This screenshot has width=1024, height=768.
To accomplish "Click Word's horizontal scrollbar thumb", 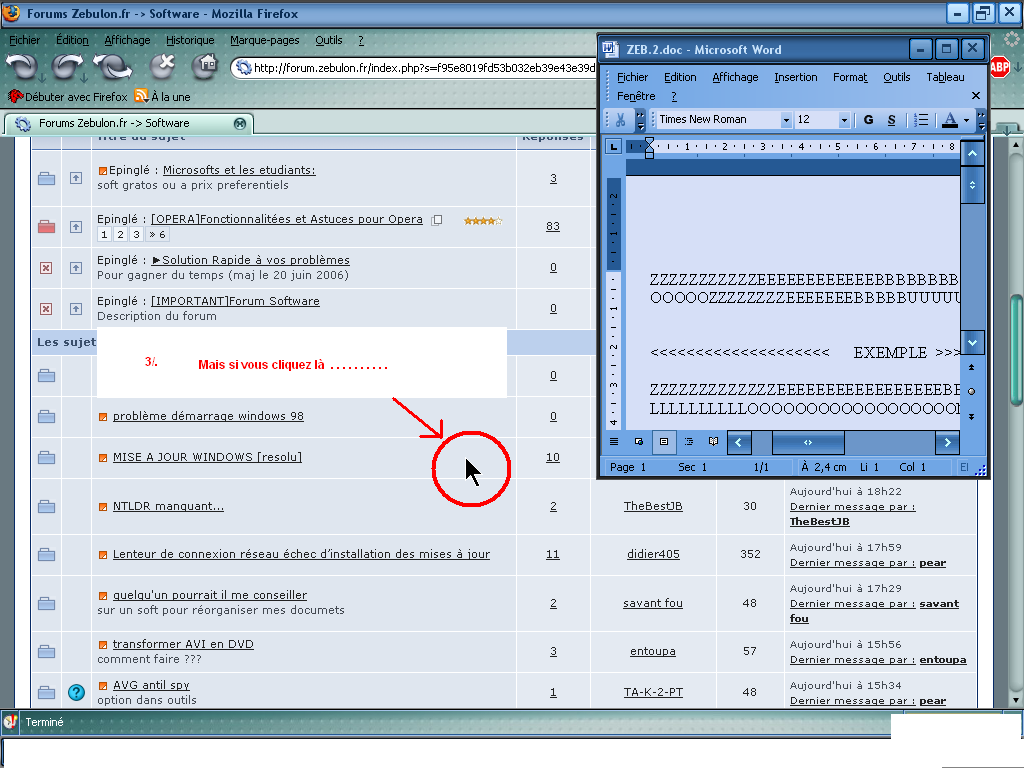I will coord(808,441).
